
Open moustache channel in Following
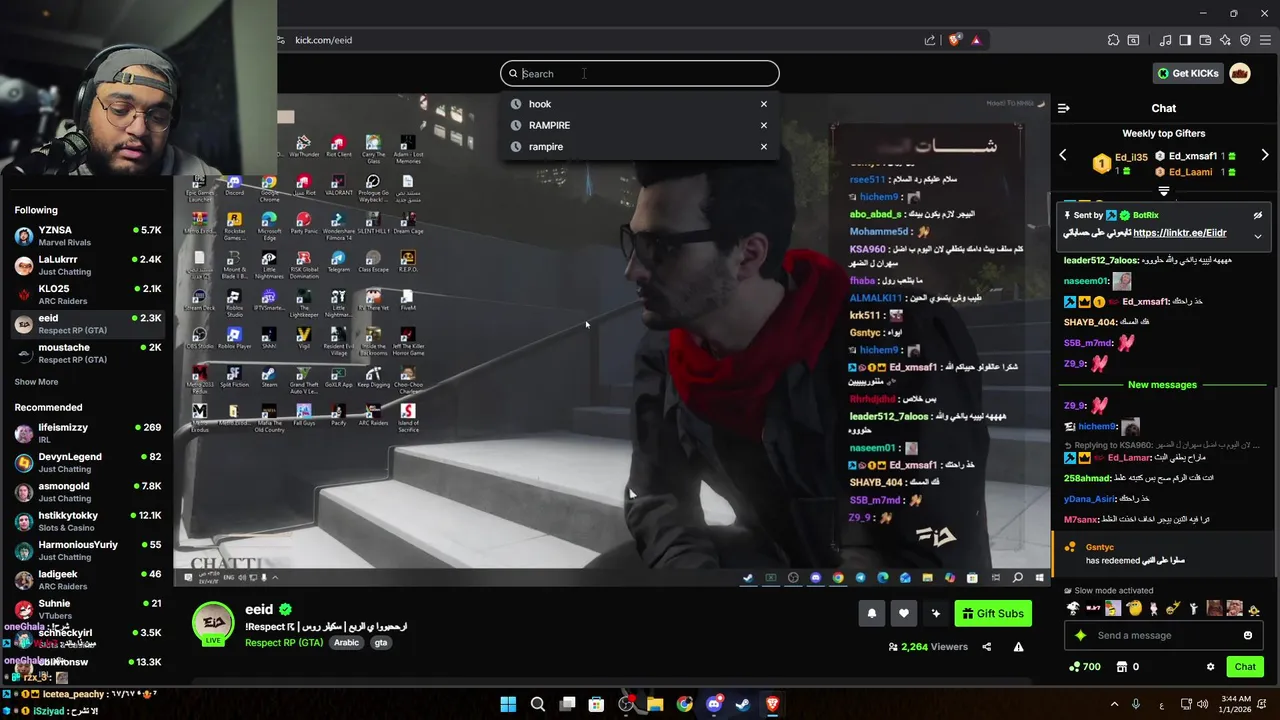[88, 353]
